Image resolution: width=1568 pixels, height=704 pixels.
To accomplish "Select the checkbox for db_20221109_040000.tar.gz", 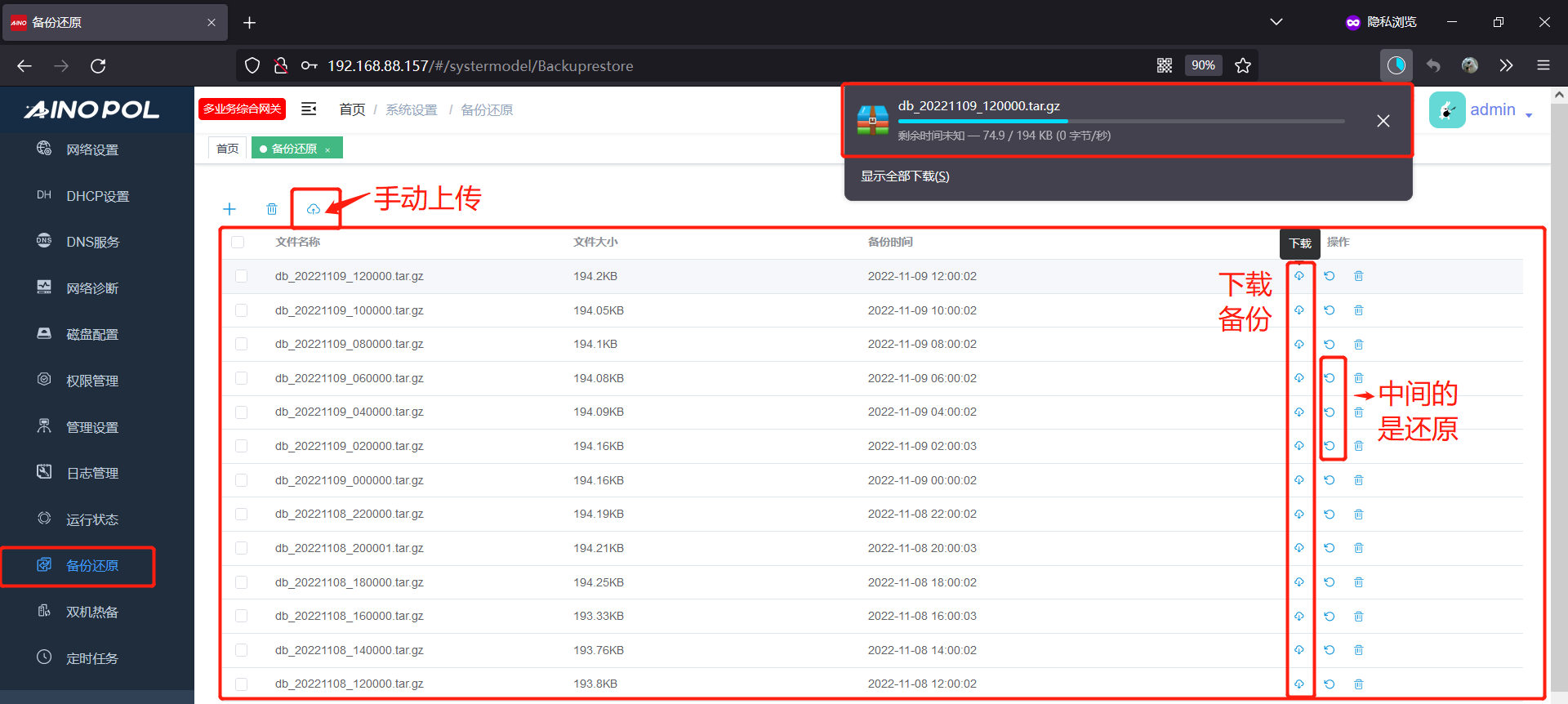I will [x=241, y=412].
